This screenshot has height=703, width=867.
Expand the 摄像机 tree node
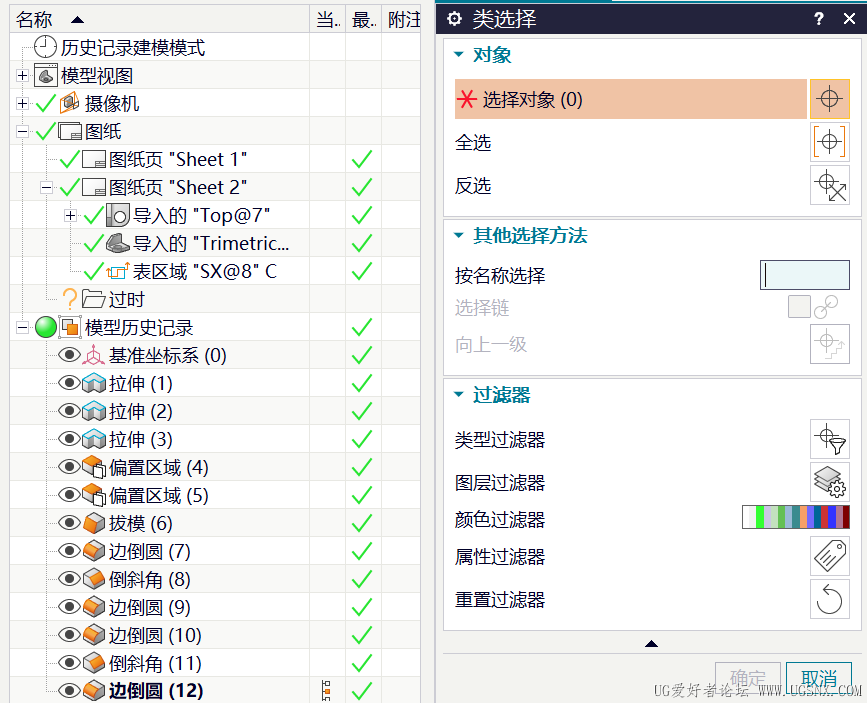pyautogui.click(x=22, y=103)
